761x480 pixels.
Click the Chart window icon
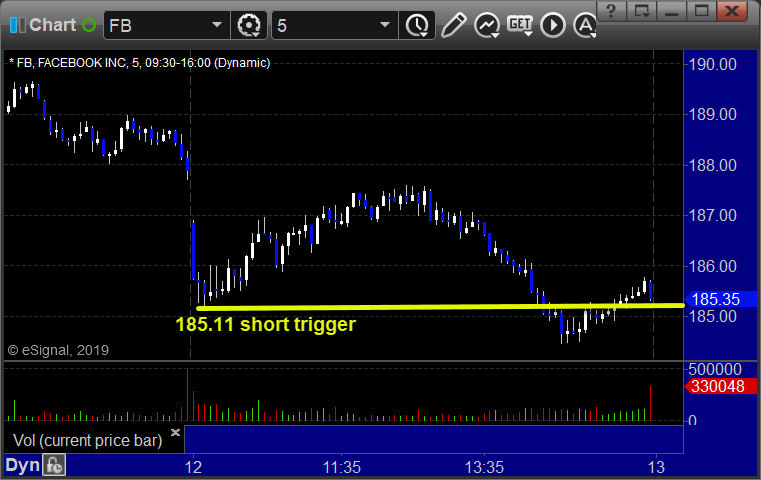18,25
